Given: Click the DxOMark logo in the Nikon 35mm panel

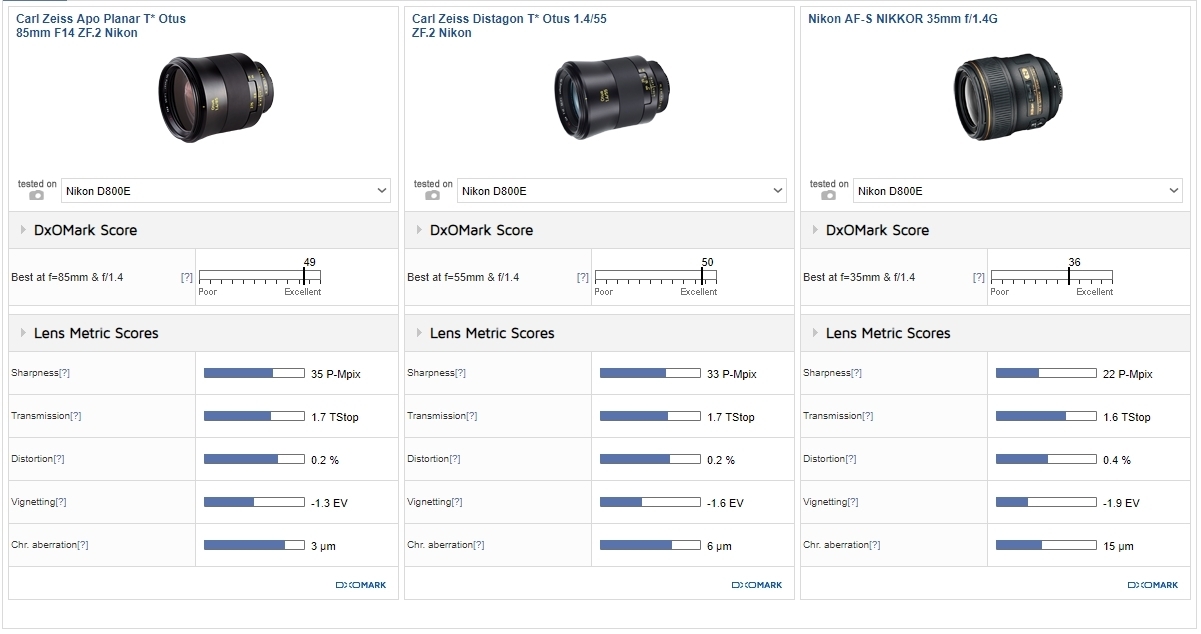Looking at the screenshot, I should [x=1152, y=585].
